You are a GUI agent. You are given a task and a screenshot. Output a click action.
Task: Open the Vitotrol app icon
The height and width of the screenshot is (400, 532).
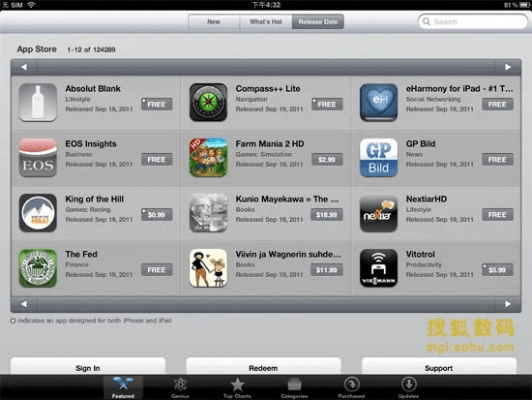(379, 268)
